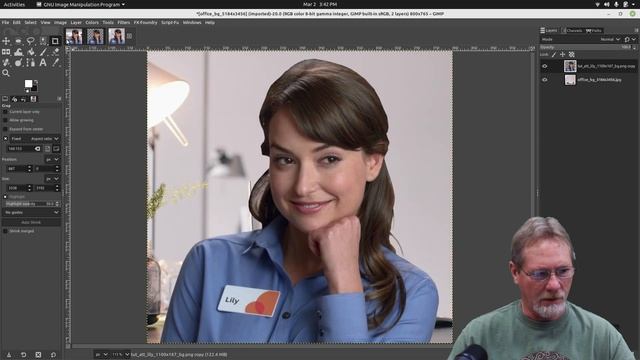This screenshot has width=640, height=360.
Task: Select the Text tool
Action: point(43,62)
